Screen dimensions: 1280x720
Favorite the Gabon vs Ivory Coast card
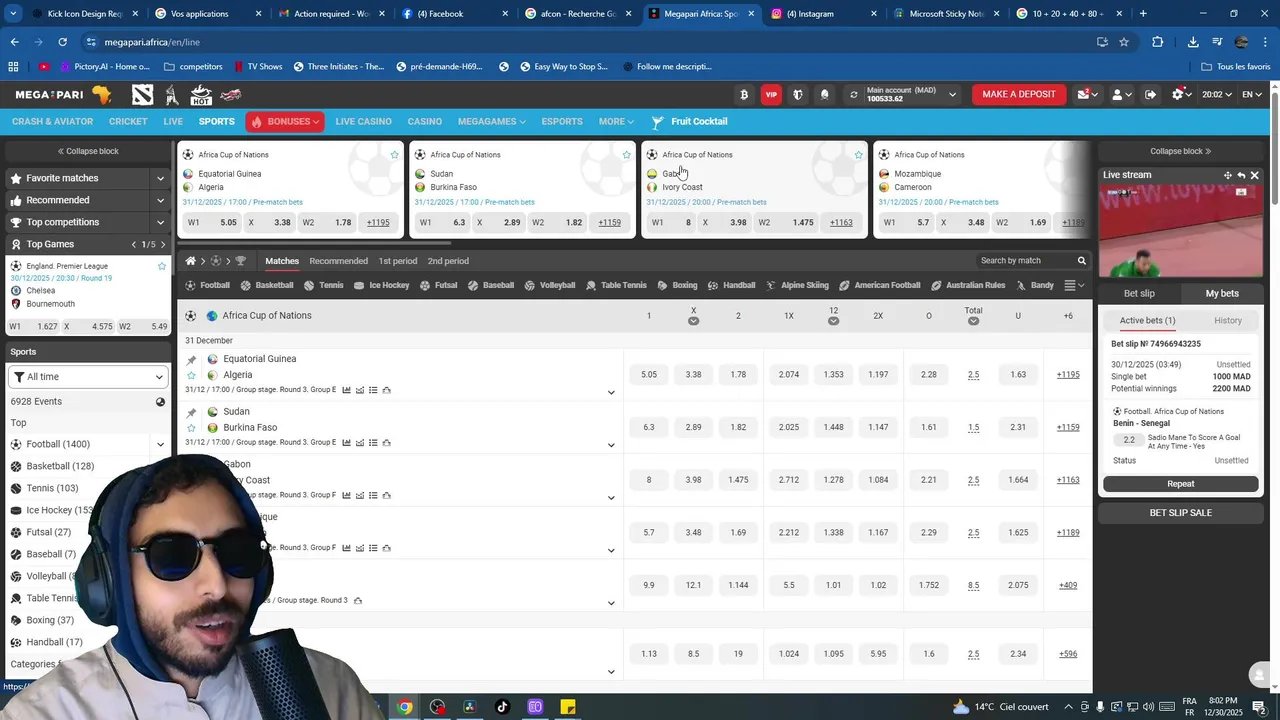(858, 155)
